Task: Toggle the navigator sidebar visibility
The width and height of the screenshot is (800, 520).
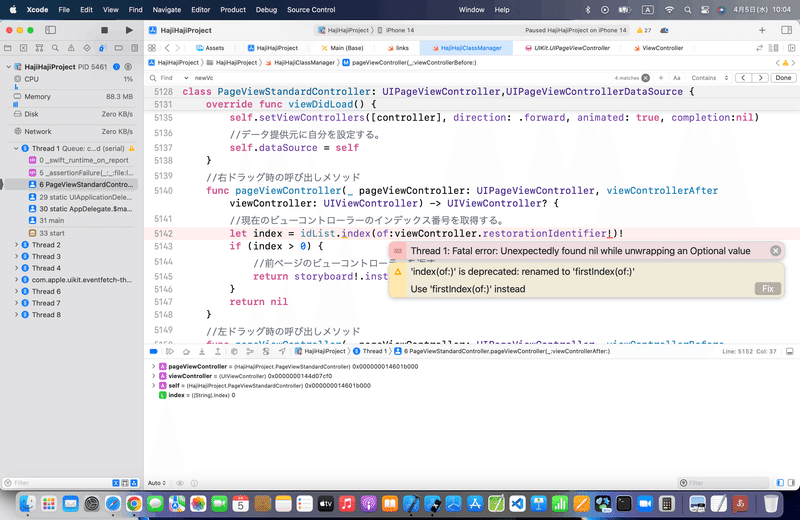Action: click(x=51, y=30)
